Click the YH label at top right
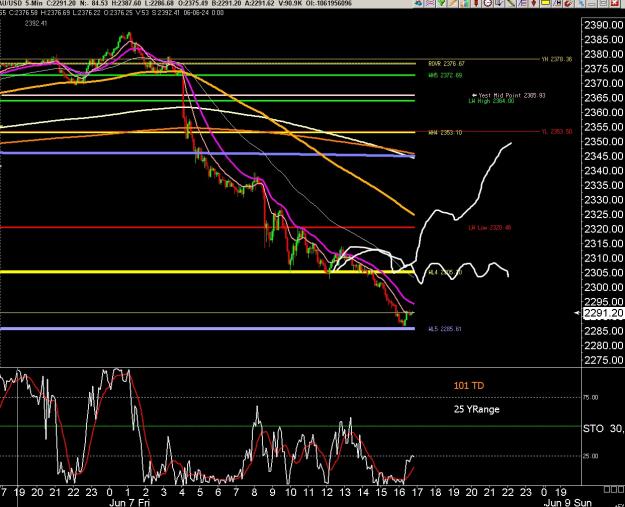Screen dimensions: 625x507 click(x=556, y=59)
